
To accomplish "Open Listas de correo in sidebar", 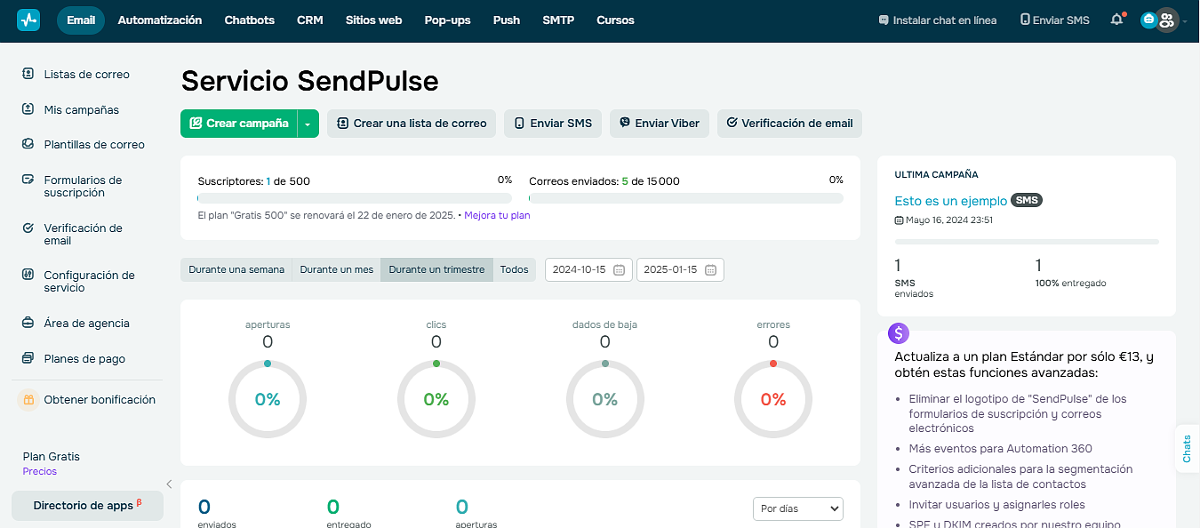I will (86, 74).
